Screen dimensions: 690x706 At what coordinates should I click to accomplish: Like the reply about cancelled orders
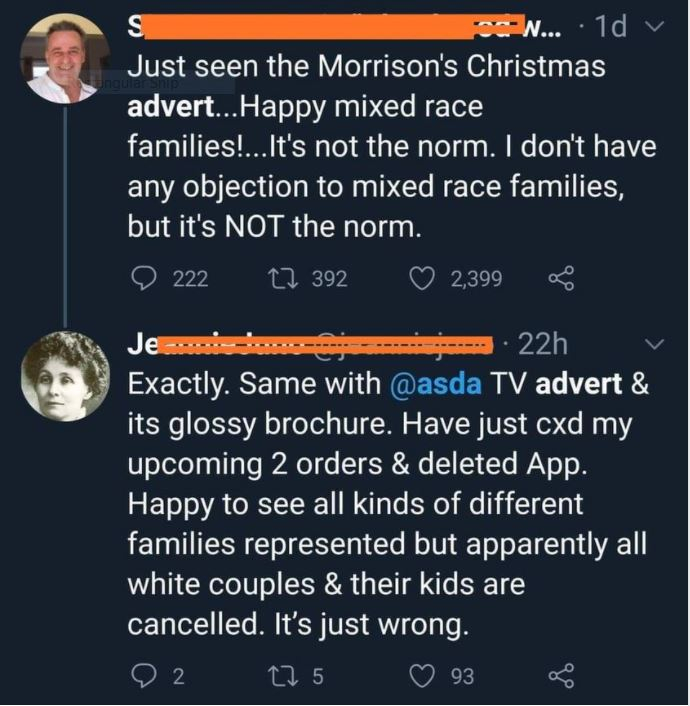424,677
